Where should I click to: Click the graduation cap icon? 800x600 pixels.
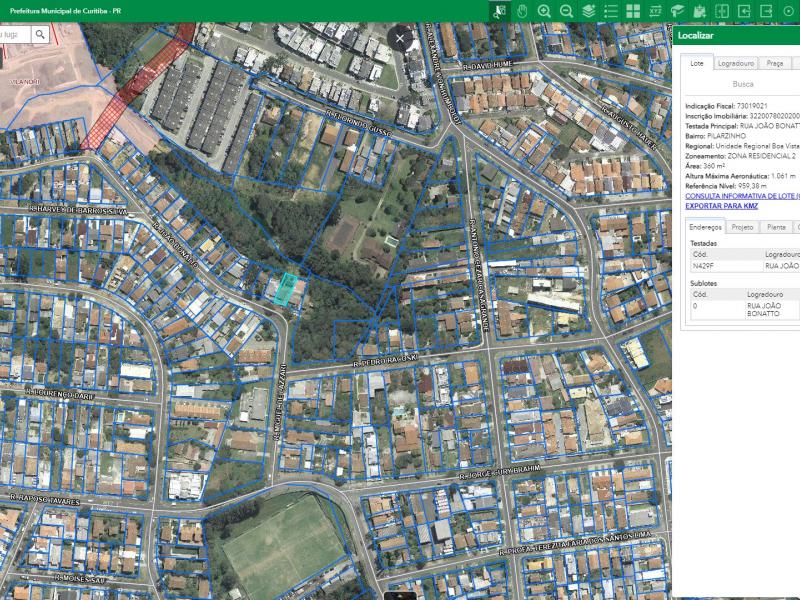coord(677,10)
